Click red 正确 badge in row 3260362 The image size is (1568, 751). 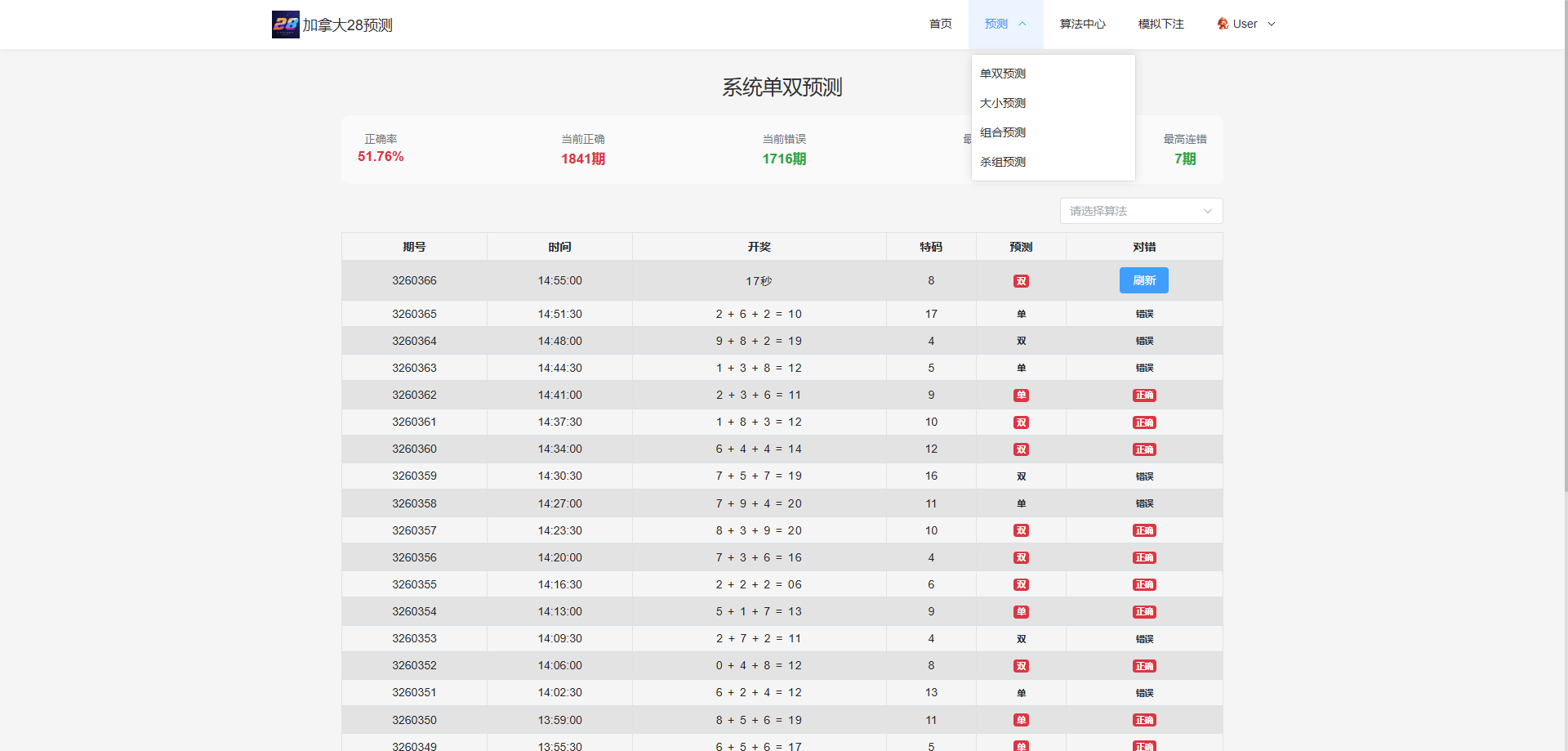1144,396
